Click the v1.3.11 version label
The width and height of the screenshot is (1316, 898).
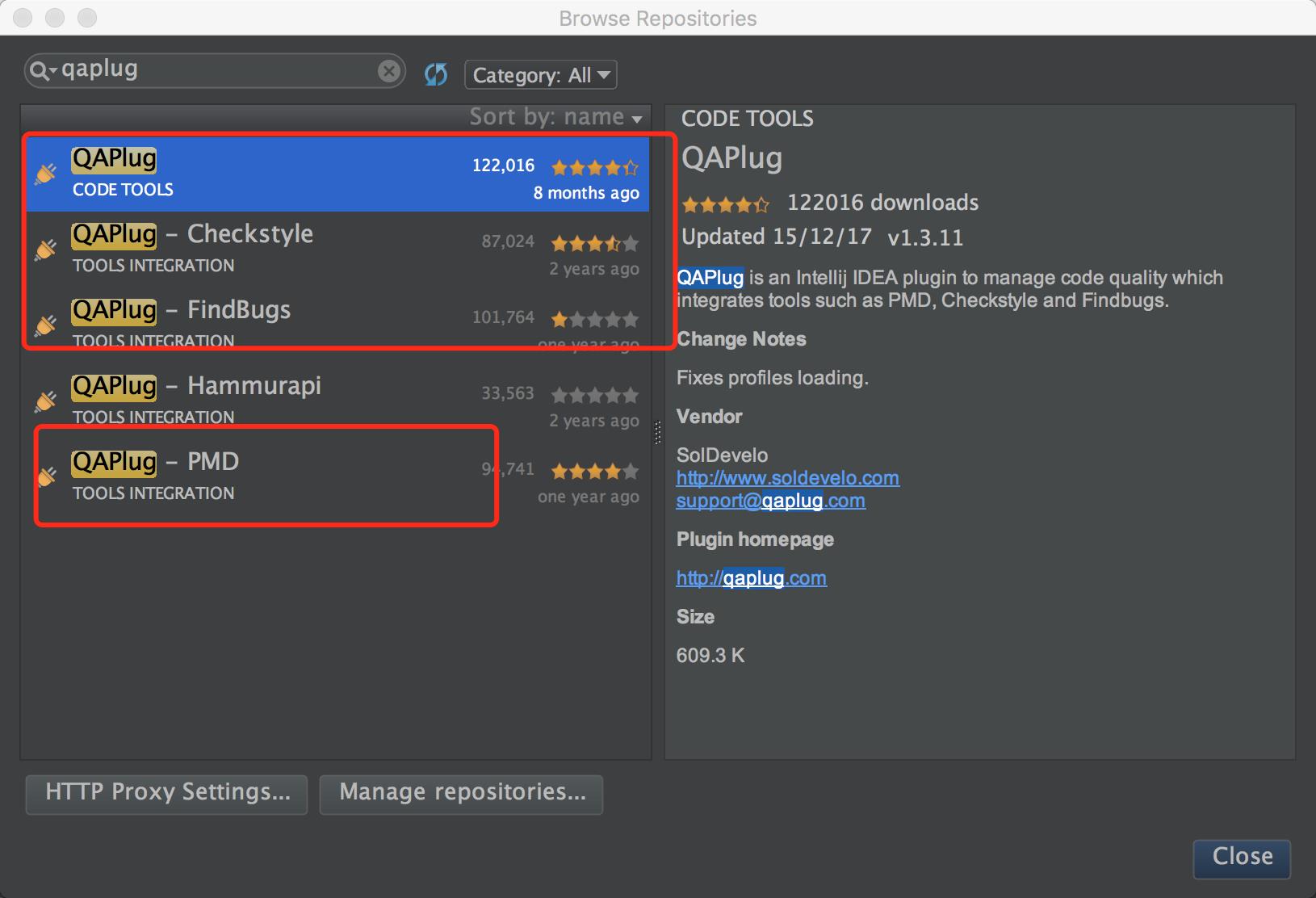(925, 238)
